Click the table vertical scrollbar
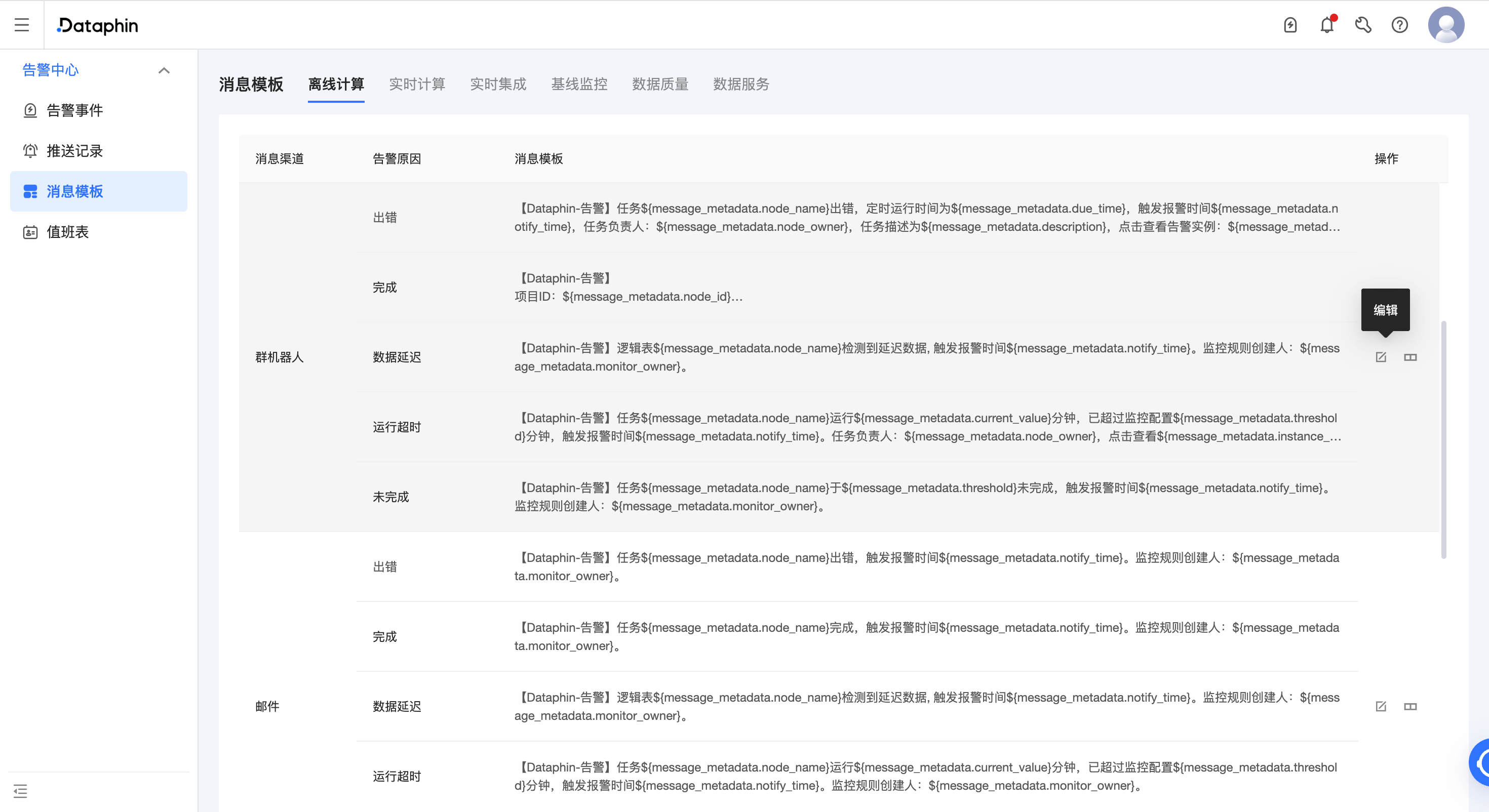Image resolution: width=1489 pixels, height=812 pixels. (1443, 439)
